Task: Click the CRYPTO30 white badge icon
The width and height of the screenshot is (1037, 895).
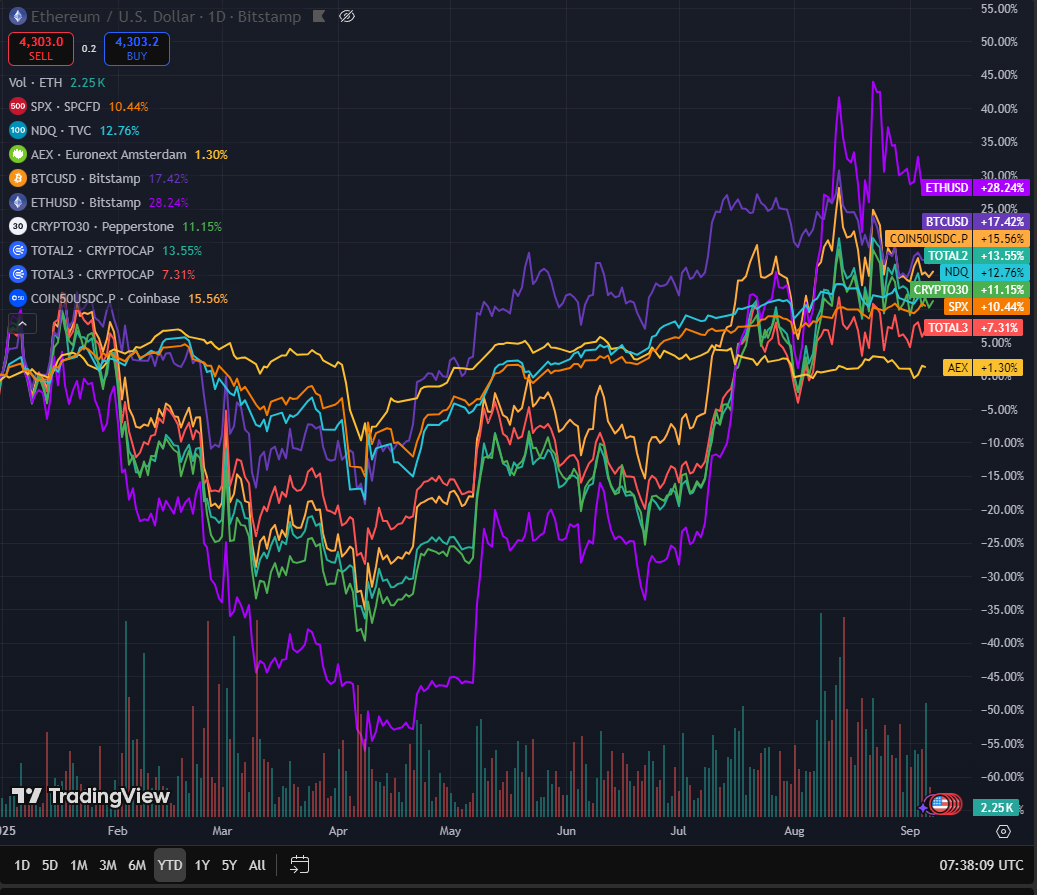Action: point(18,226)
